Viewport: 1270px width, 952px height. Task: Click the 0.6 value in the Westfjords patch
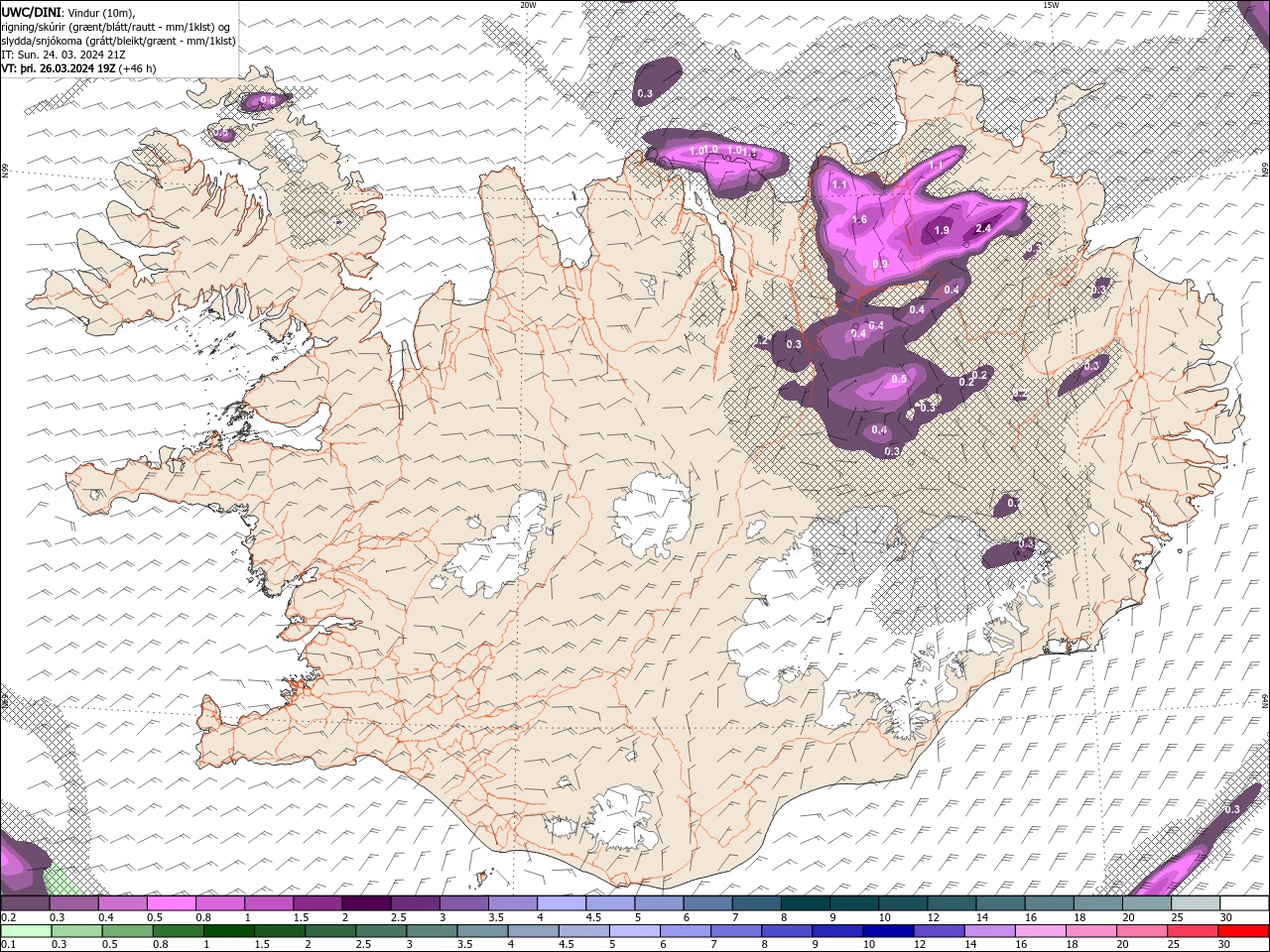(268, 101)
